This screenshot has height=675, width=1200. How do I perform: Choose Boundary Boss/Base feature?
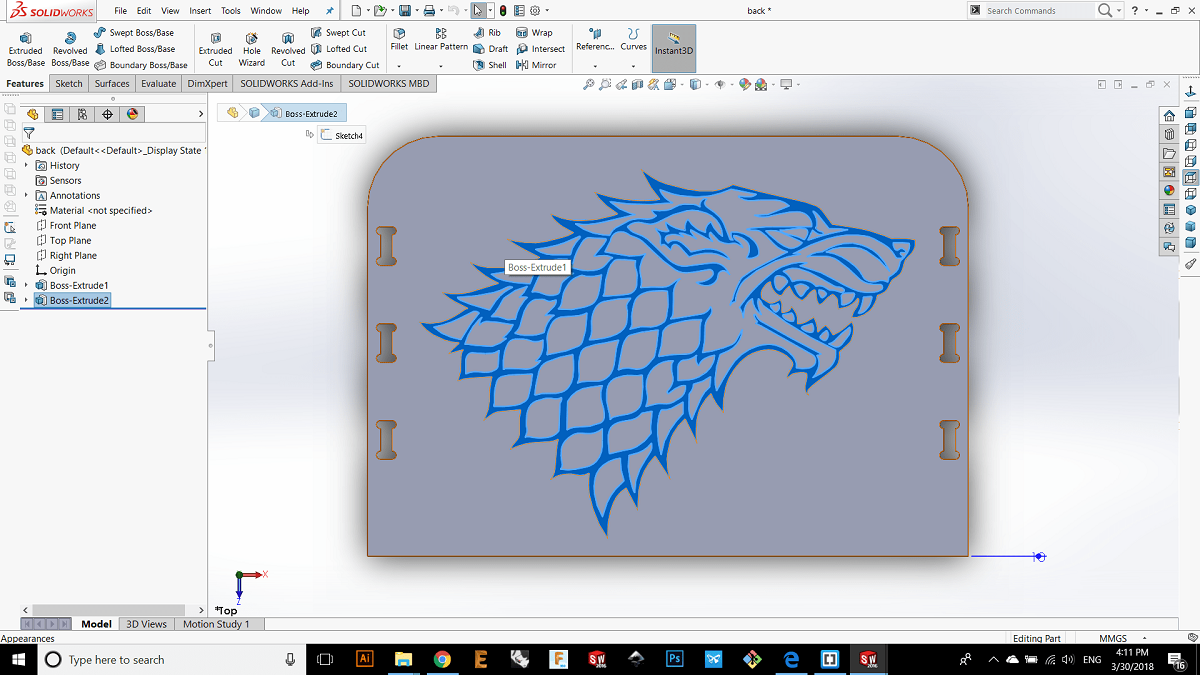[141, 65]
